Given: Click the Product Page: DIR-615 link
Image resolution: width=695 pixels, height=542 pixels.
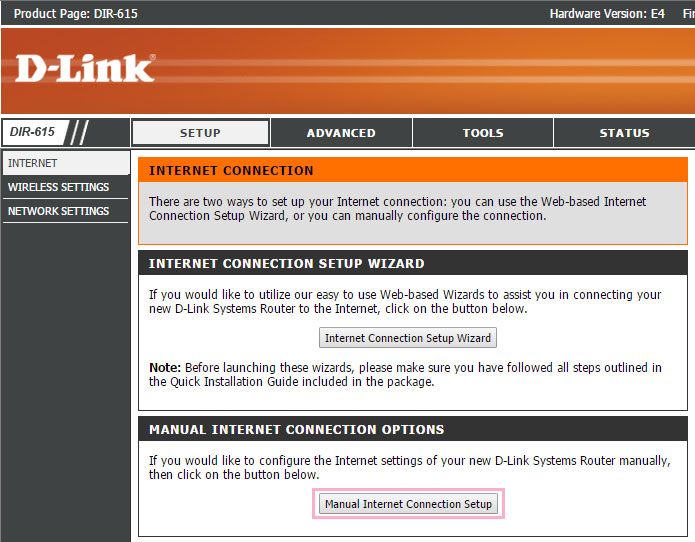Looking at the screenshot, I should click(x=75, y=13).
